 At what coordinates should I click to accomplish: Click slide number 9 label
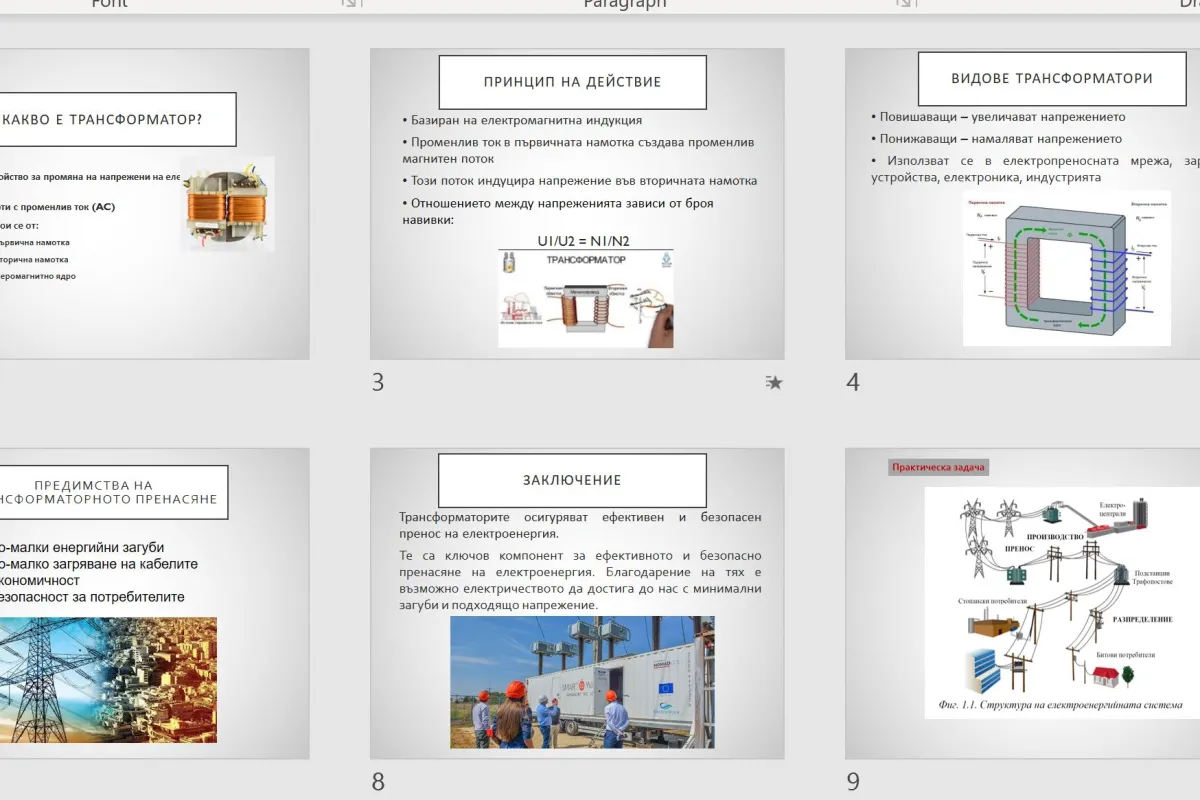tap(853, 781)
